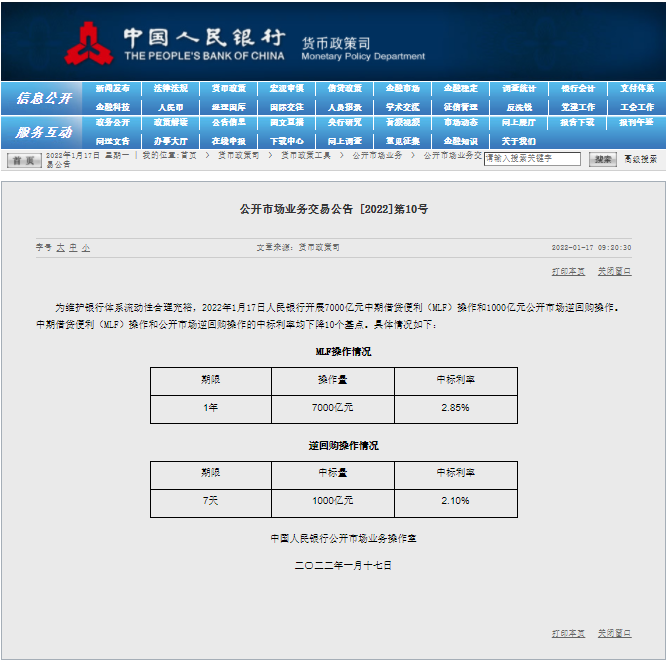Select 党建工作 in the navigation
Viewport: 670px width, 663px height.
click(578, 107)
